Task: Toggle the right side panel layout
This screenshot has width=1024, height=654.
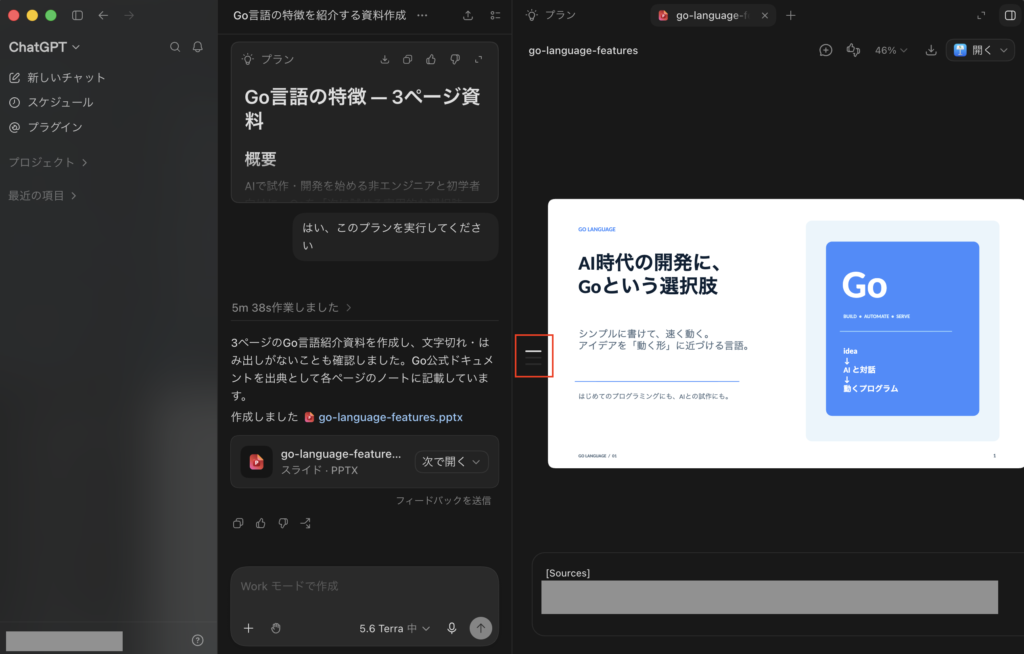Action: [x=1010, y=15]
